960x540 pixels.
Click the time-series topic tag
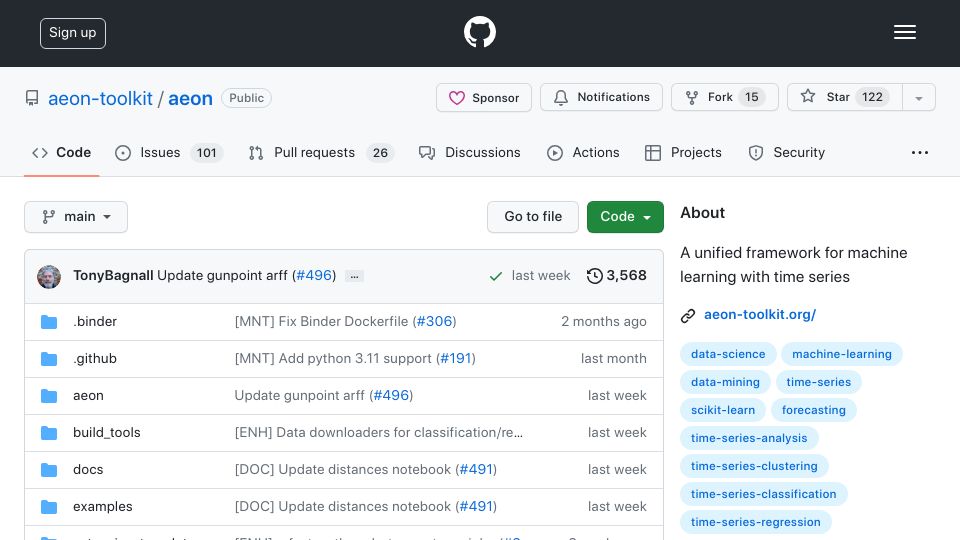[x=819, y=382]
